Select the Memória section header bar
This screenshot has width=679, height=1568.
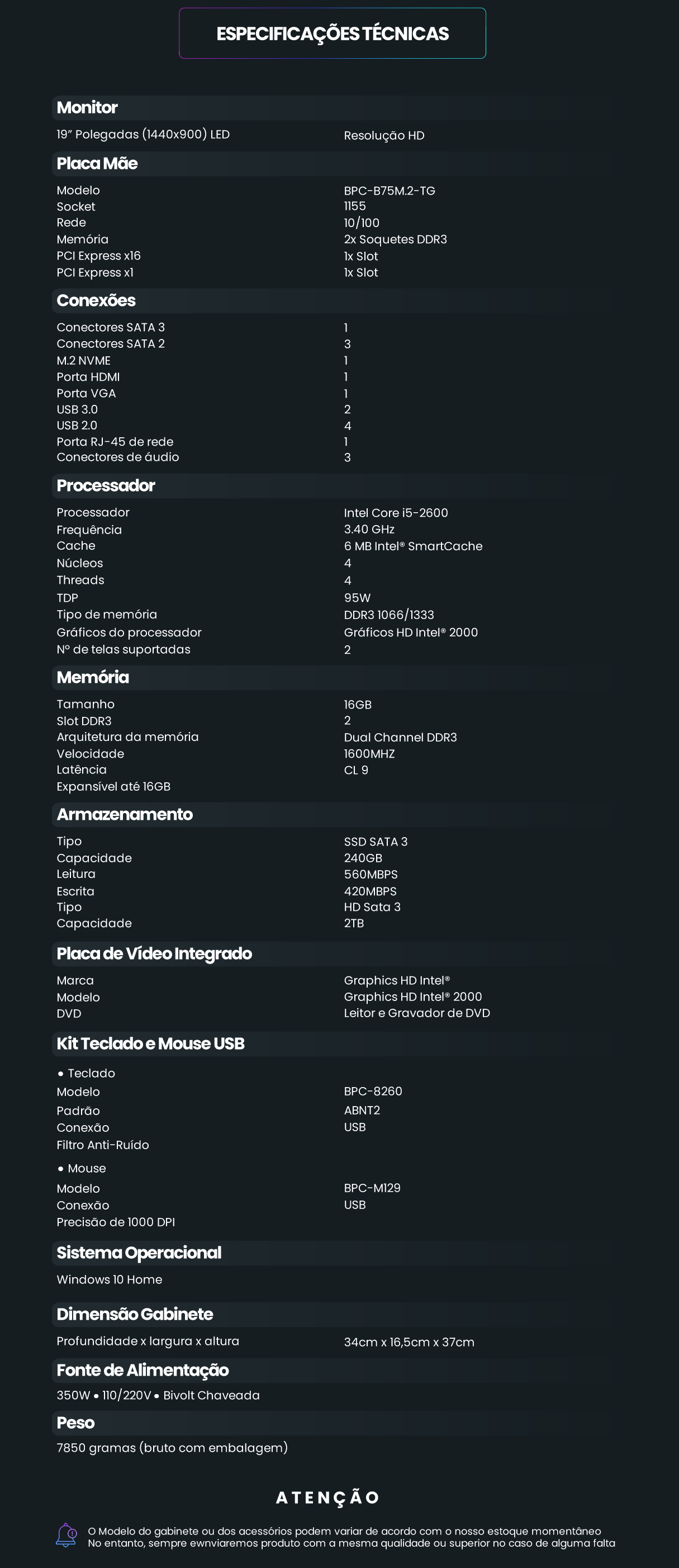tap(92, 678)
